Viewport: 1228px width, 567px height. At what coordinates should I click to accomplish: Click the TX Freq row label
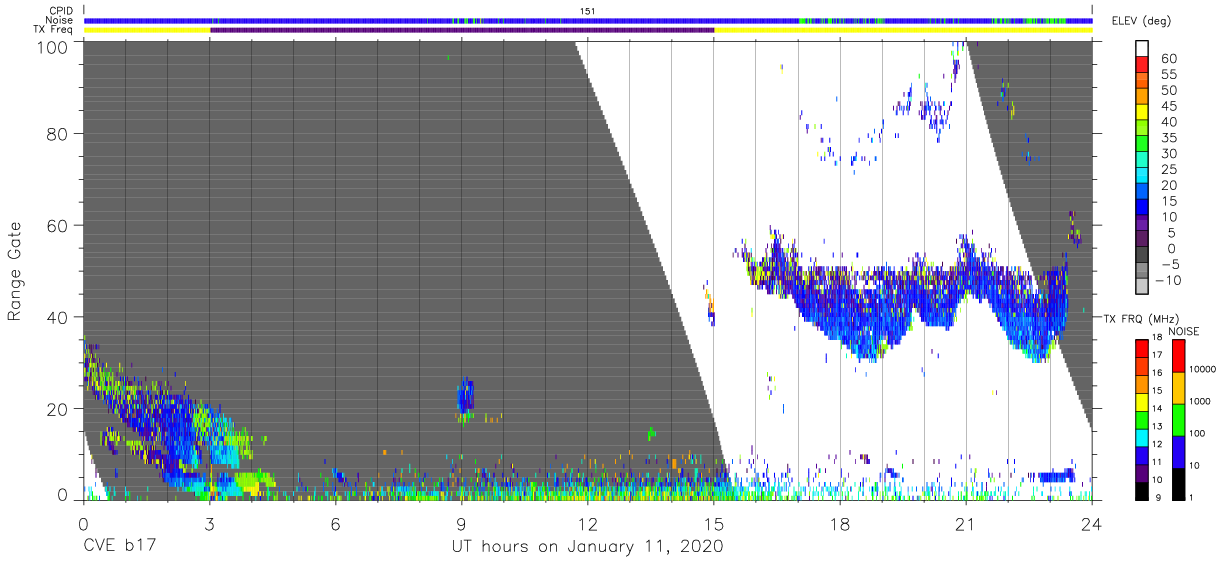coord(54,30)
